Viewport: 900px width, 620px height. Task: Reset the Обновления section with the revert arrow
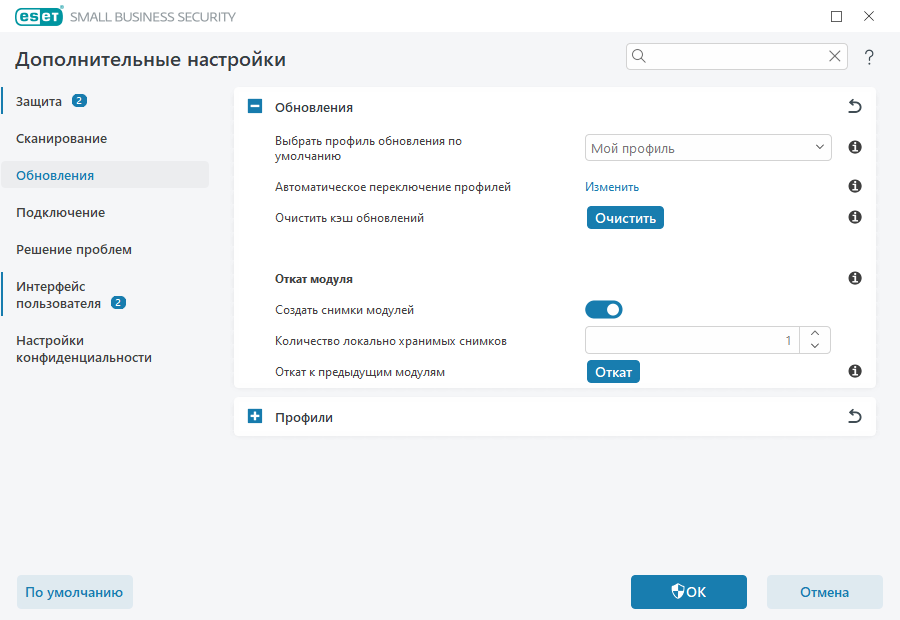[x=855, y=106]
